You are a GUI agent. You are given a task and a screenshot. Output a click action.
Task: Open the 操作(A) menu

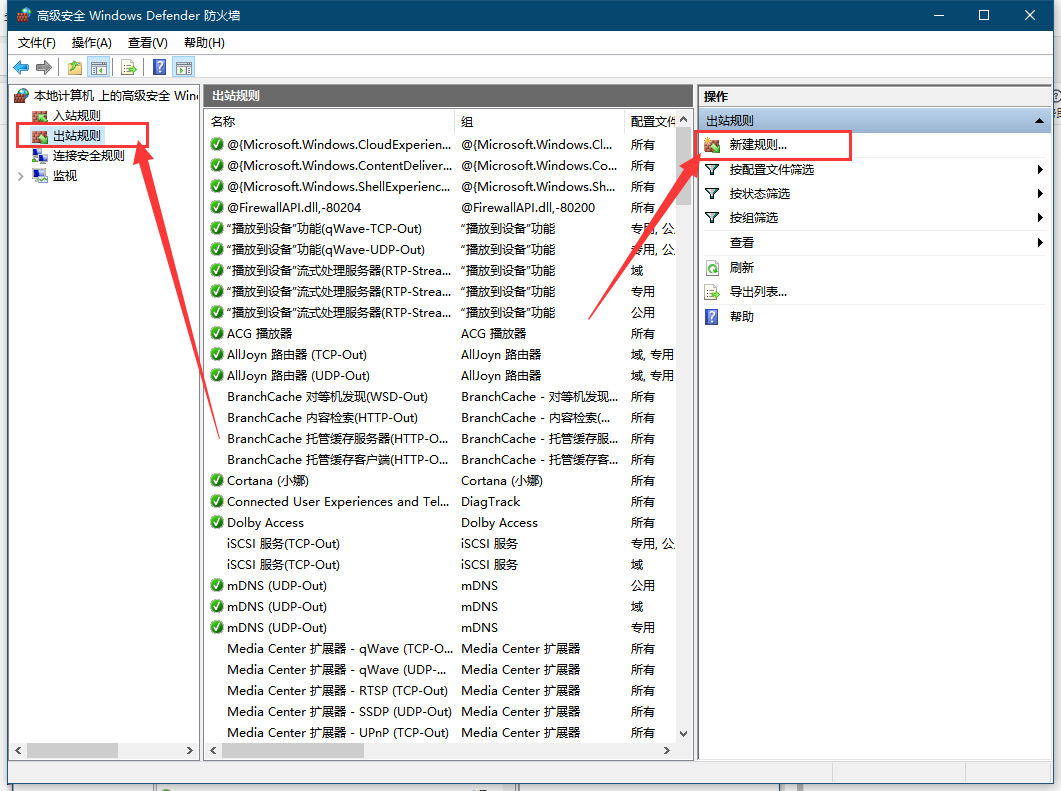pos(91,43)
